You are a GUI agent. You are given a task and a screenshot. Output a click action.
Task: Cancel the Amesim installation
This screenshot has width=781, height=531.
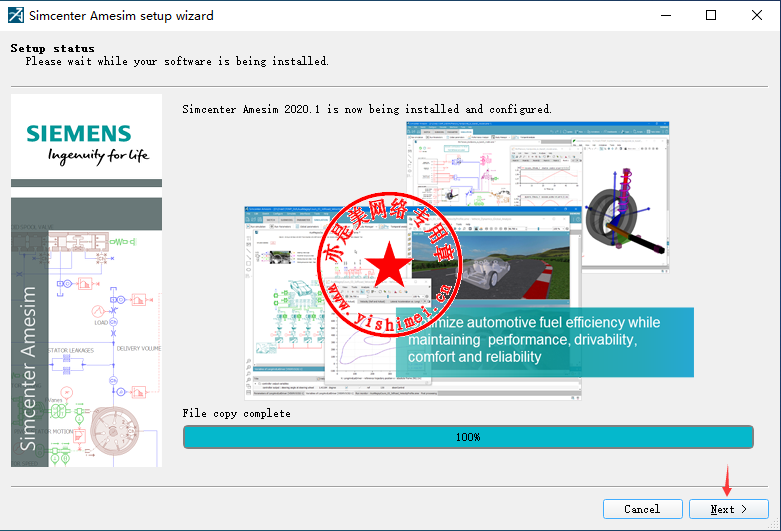[x=643, y=509]
